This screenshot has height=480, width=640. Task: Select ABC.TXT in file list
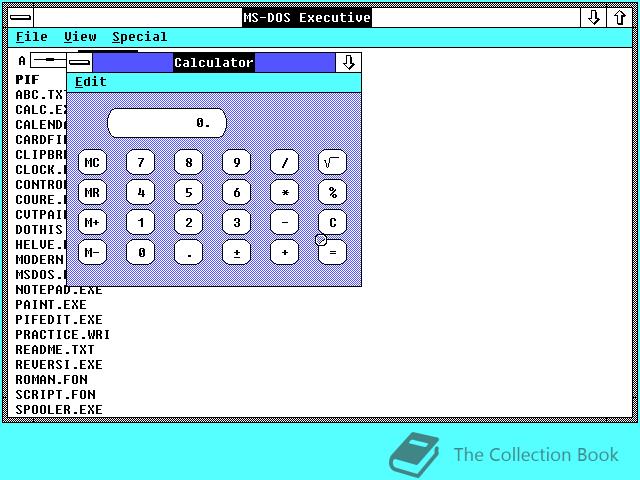point(40,95)
